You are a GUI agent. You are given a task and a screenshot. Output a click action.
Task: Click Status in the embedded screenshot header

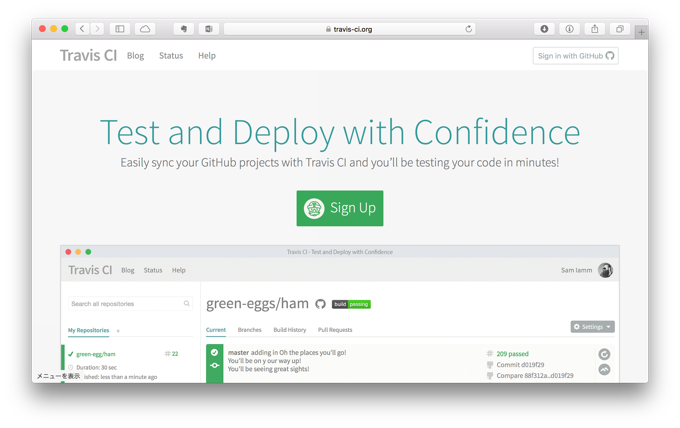click(153, 270)
